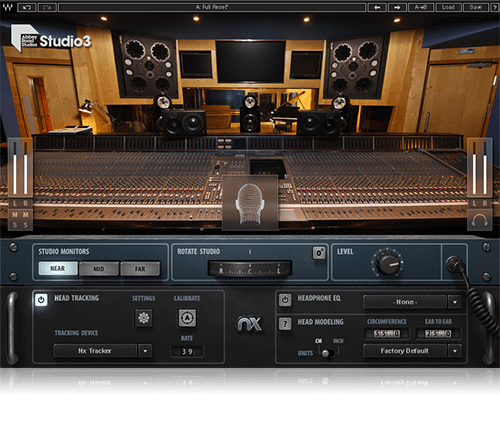Click the Abbey Road Studio 3 logo
Image resolution: width=500 pixels, height=422 pixels.
coord(51,39)
